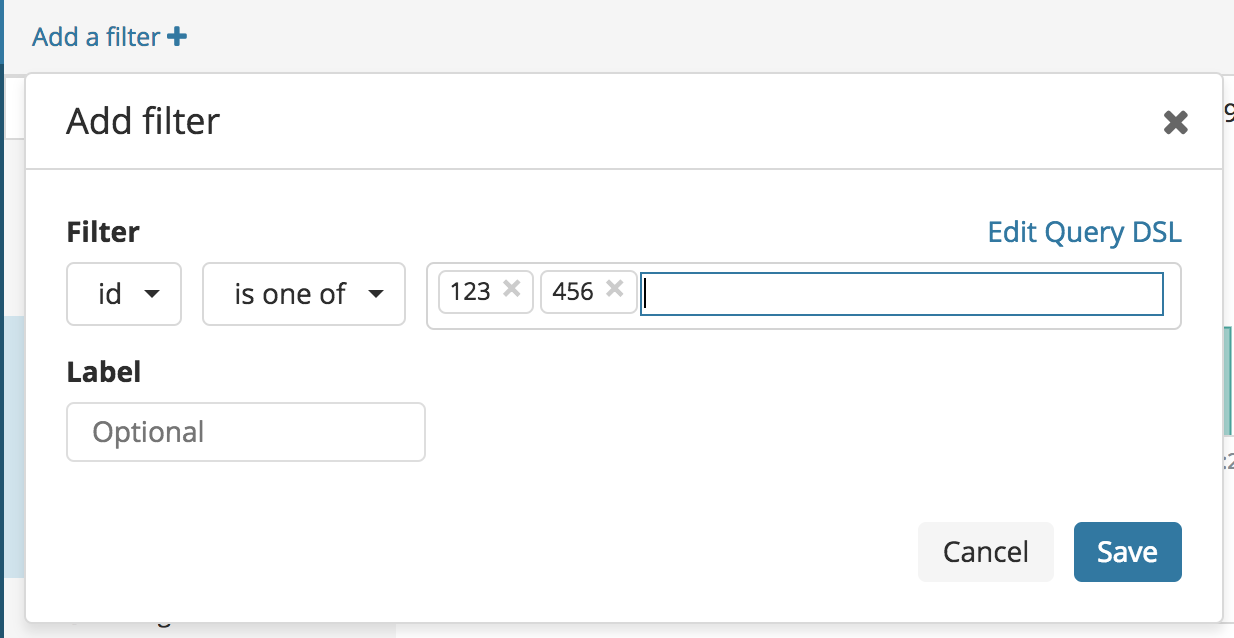Click the Filter section heading
Viewport: 1234px width, 638px height.
[x=103, y=232]
